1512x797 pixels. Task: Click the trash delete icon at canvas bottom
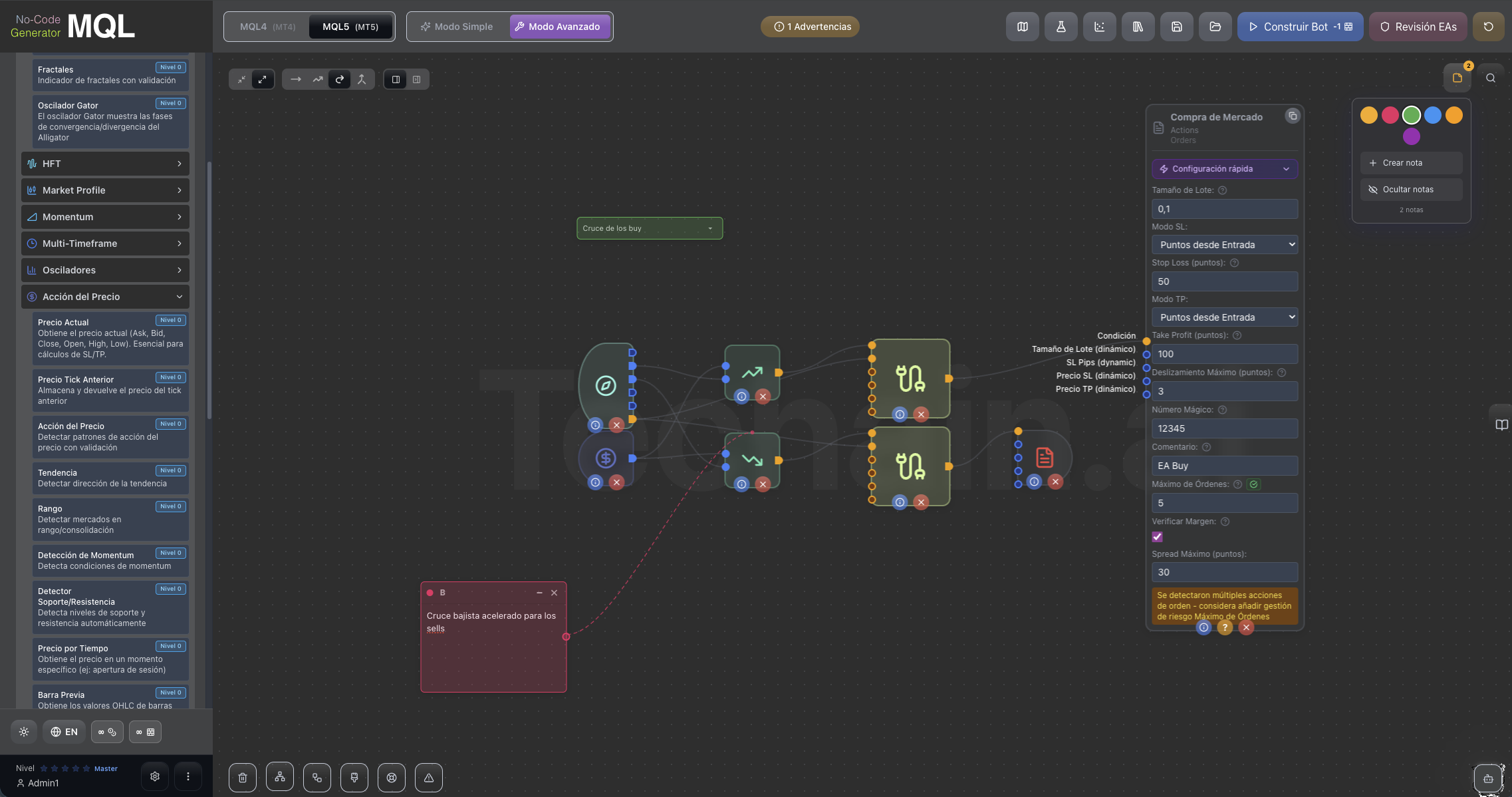coord(243,778)
